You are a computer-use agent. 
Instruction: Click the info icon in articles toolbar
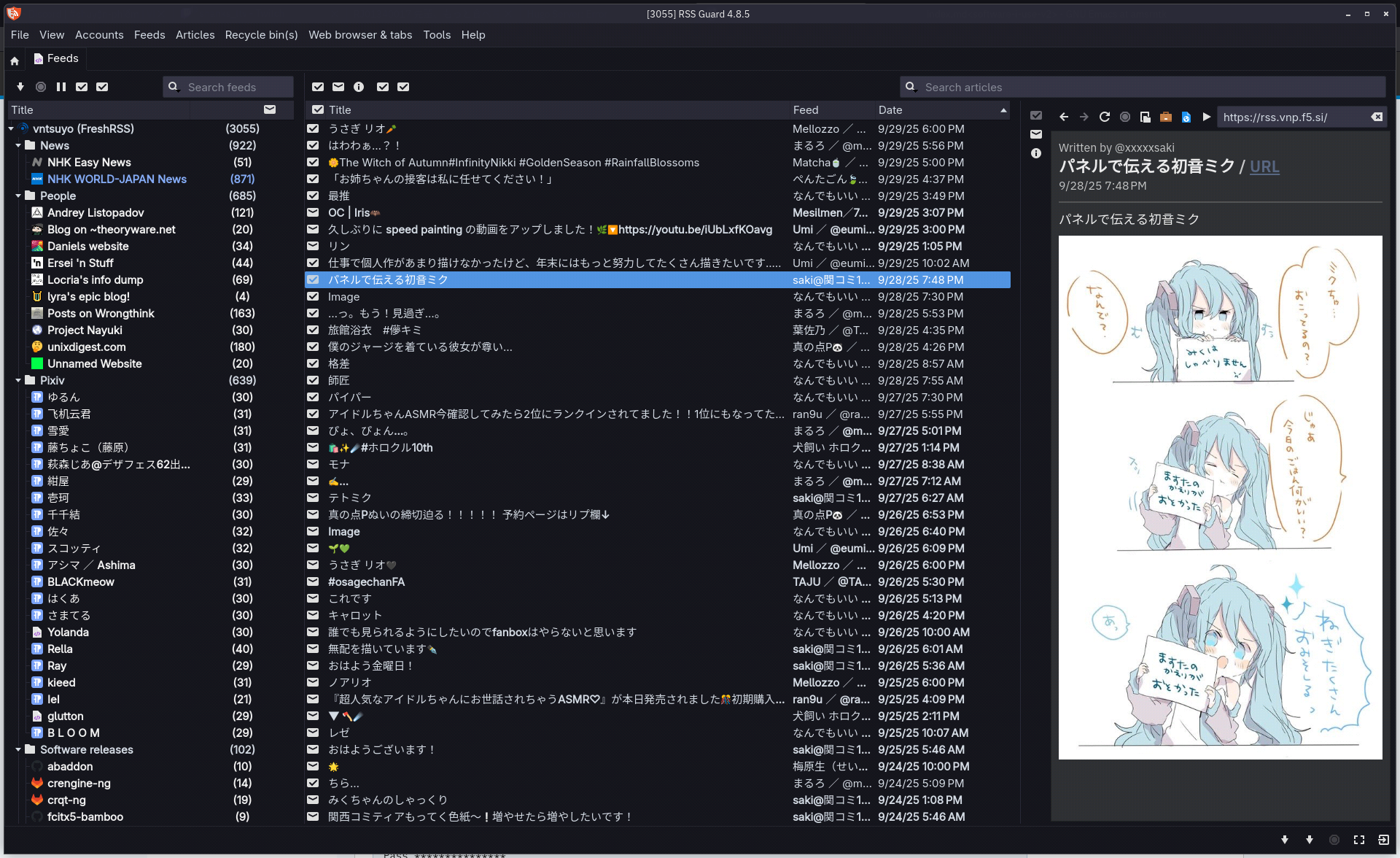click(x=359, y=87)
